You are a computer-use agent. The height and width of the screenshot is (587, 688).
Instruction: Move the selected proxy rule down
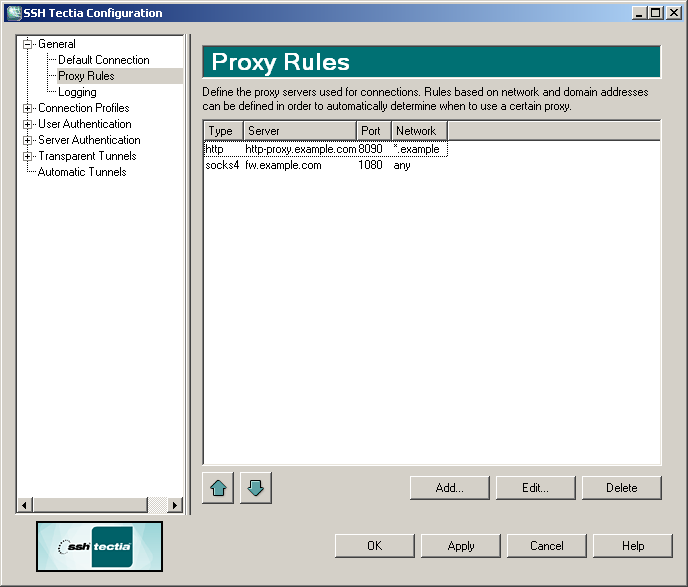click(x=256, y=488)
